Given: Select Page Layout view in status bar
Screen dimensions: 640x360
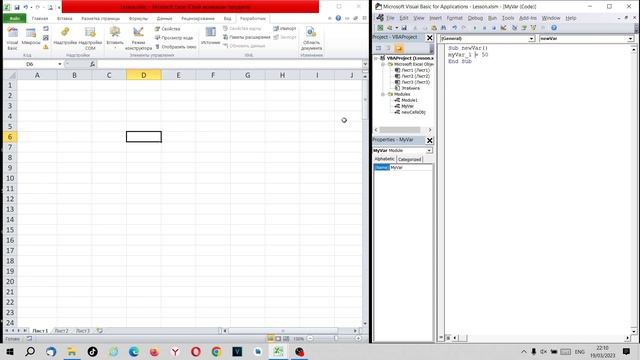Looking at the screenshot, I should pyautogui.click(x=278, y=339).
